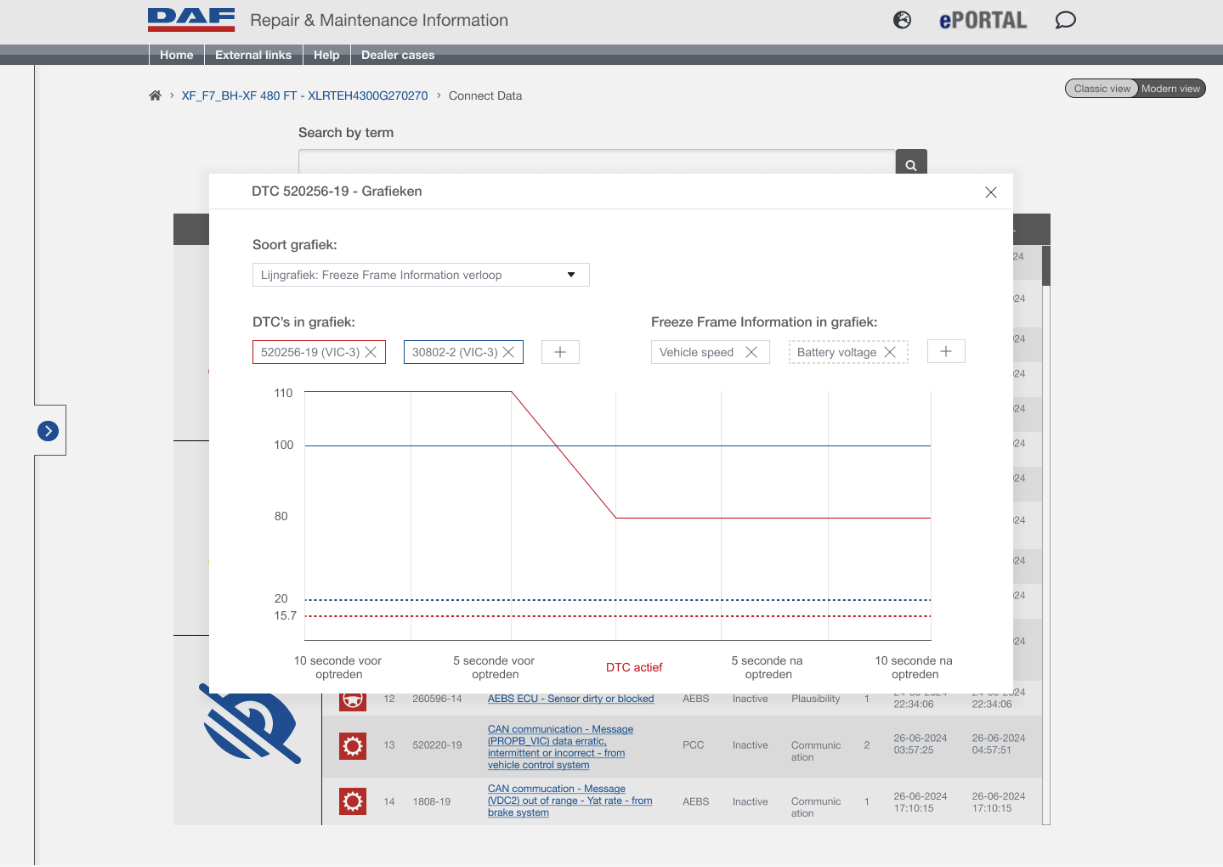
Task: Click the home breadcrumb icon
Action: pos(155,96)
